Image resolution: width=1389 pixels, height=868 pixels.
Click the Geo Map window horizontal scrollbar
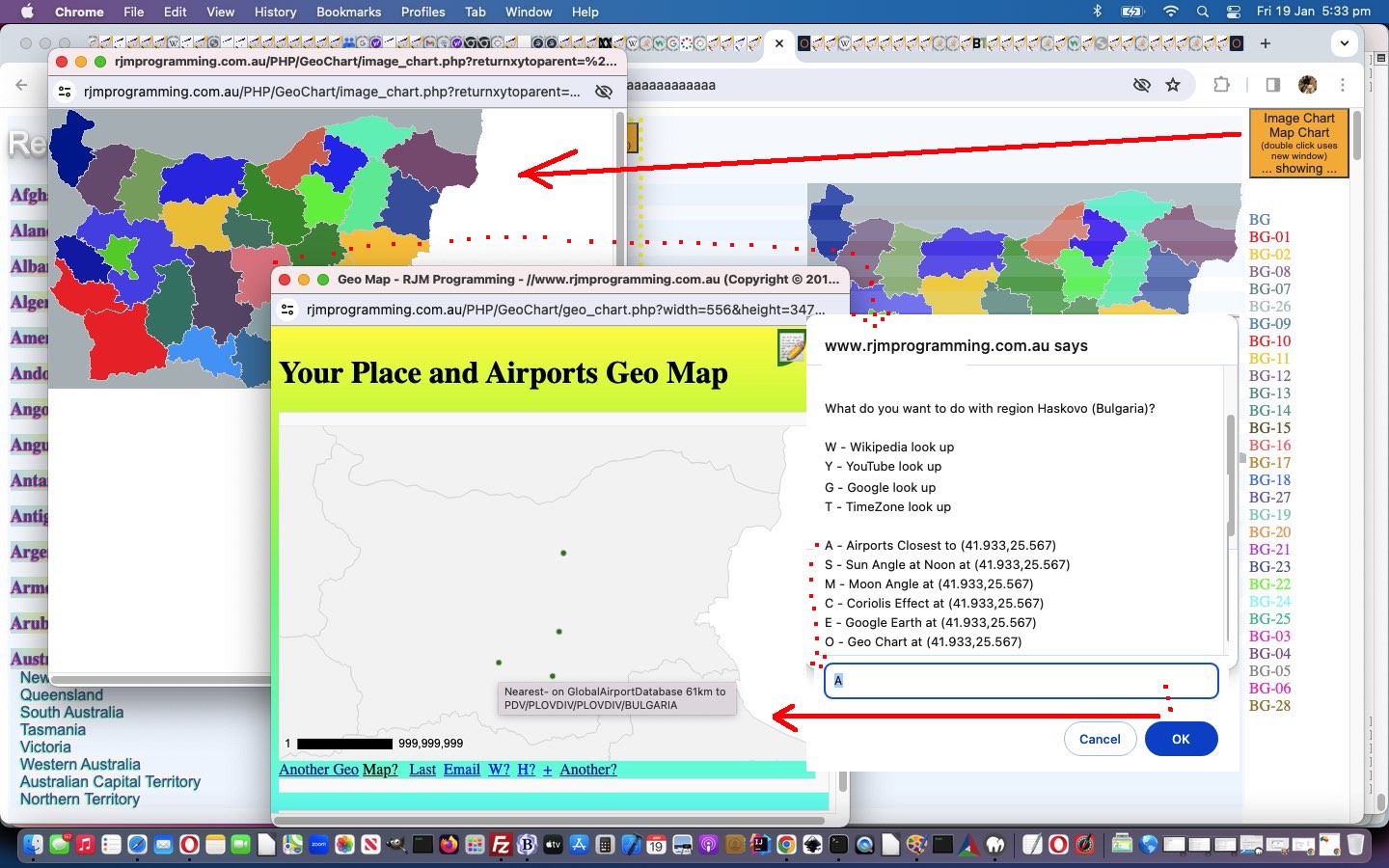[549, 821]
